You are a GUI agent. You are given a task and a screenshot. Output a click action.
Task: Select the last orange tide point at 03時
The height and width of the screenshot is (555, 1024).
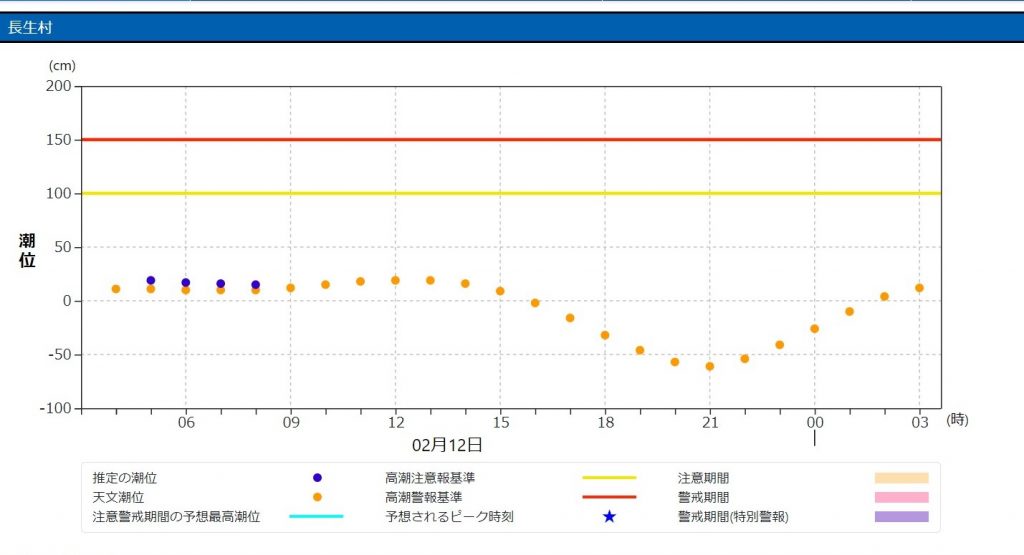click(920, 288)
